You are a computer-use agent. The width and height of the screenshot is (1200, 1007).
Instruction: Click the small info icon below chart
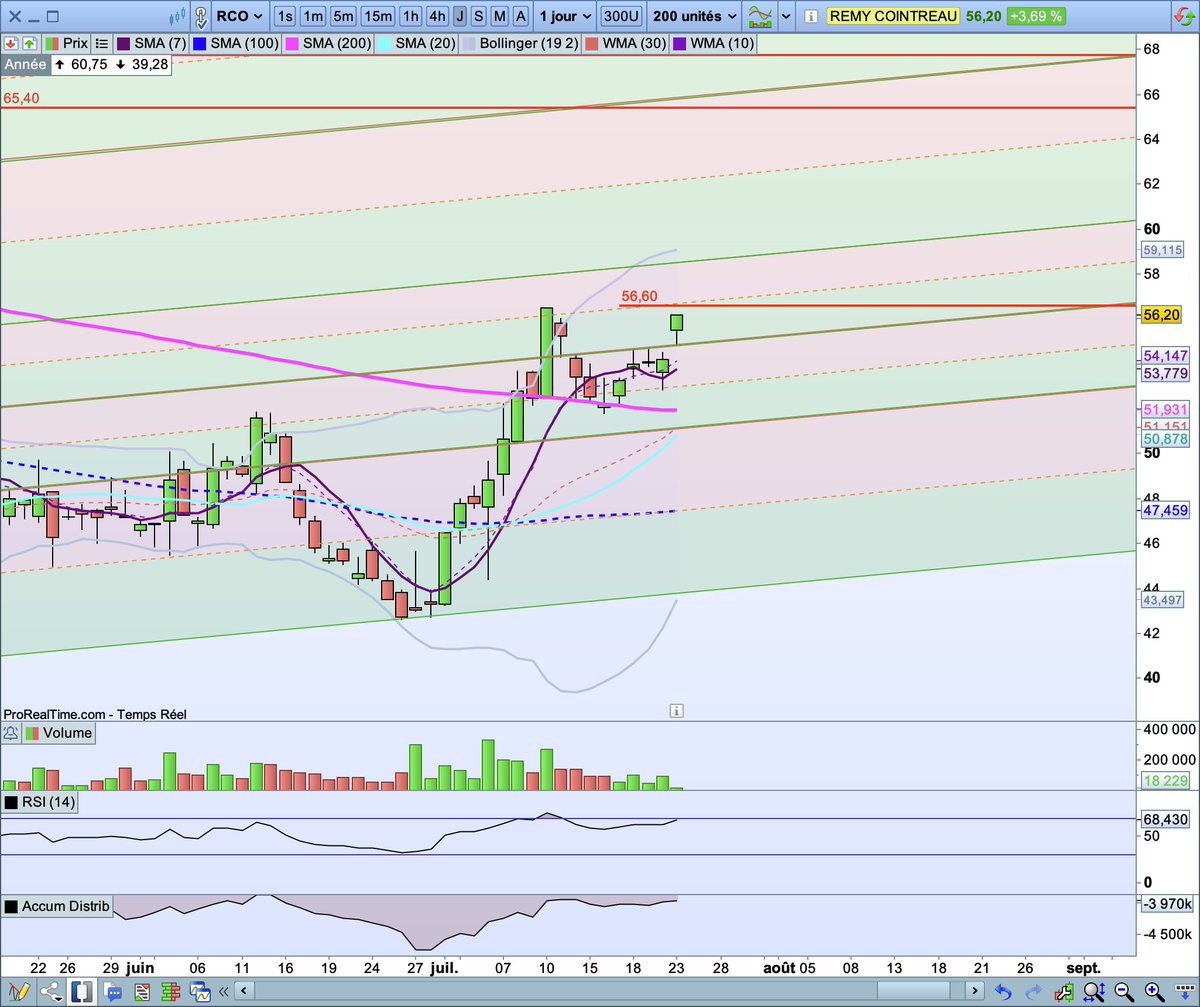[x=676, y=711]
